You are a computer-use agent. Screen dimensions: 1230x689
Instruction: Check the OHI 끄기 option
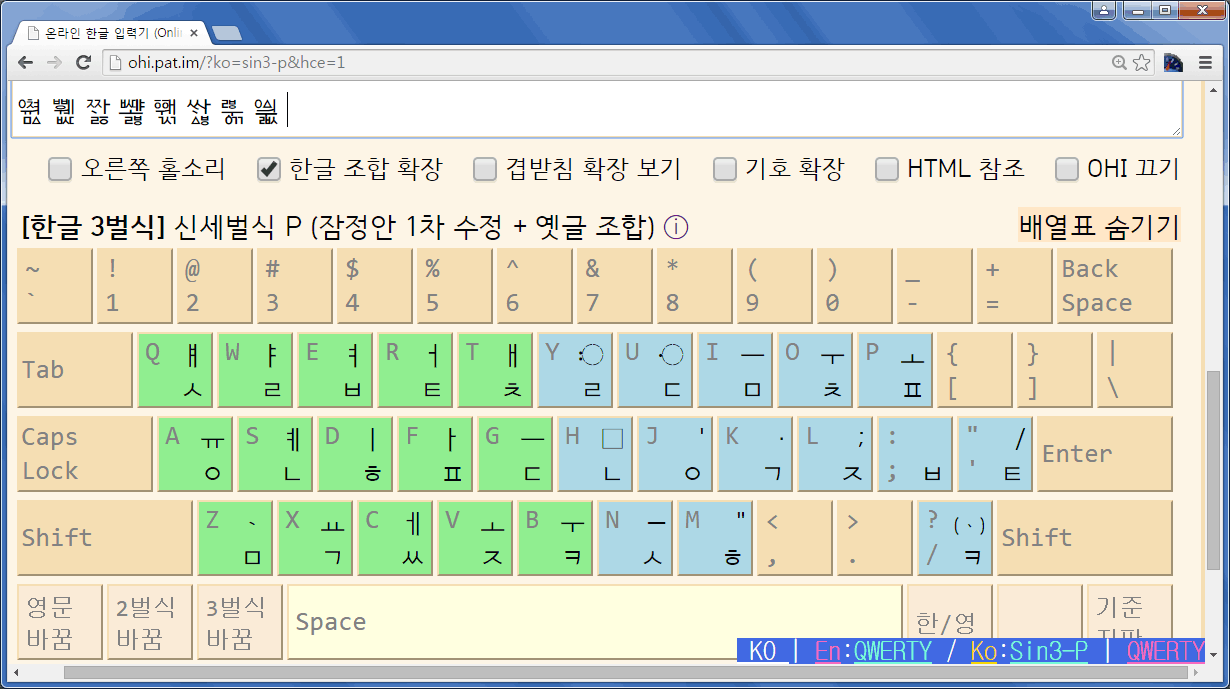click(1068, 169)
